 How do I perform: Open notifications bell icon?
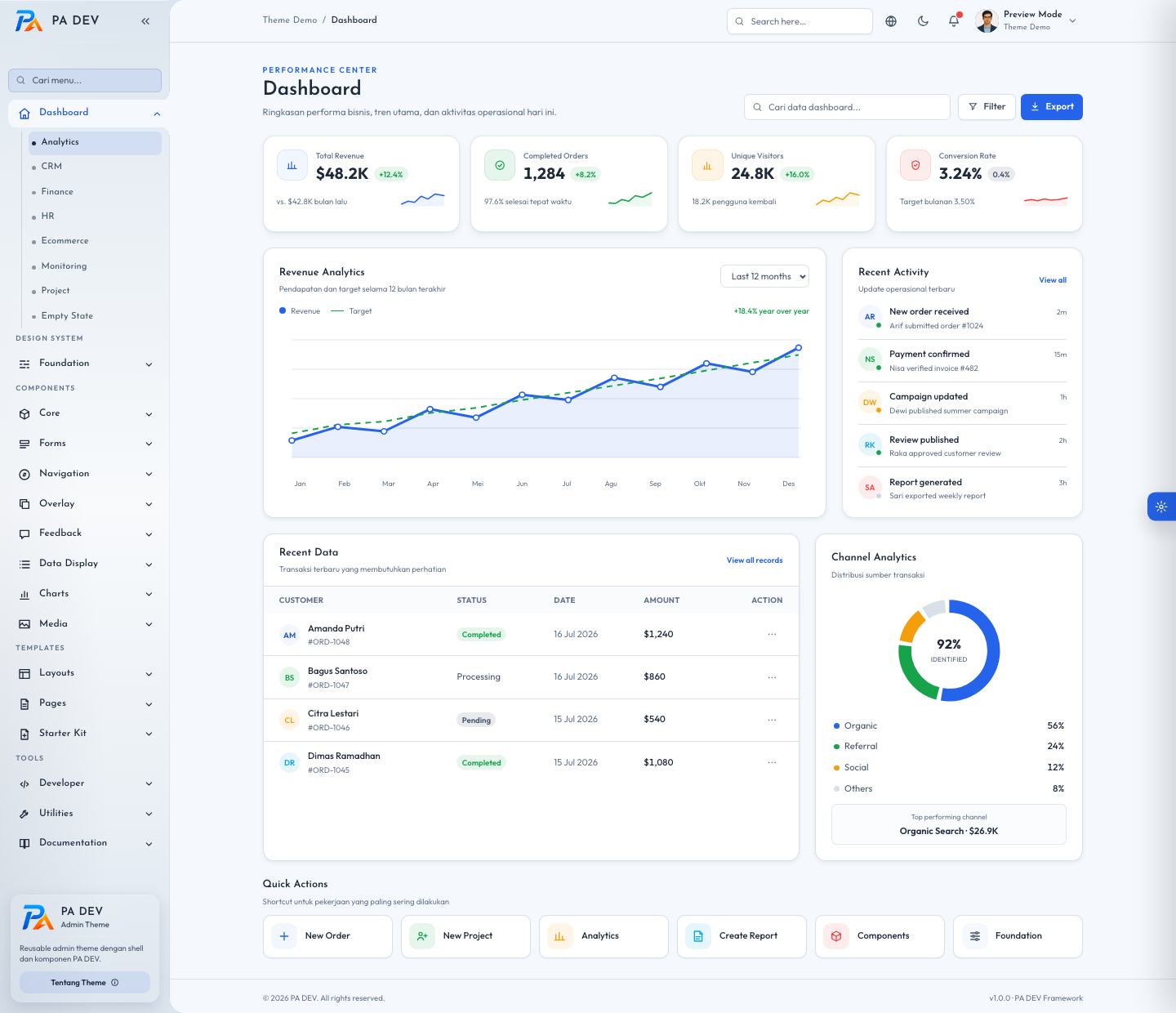tap(954, 21)
